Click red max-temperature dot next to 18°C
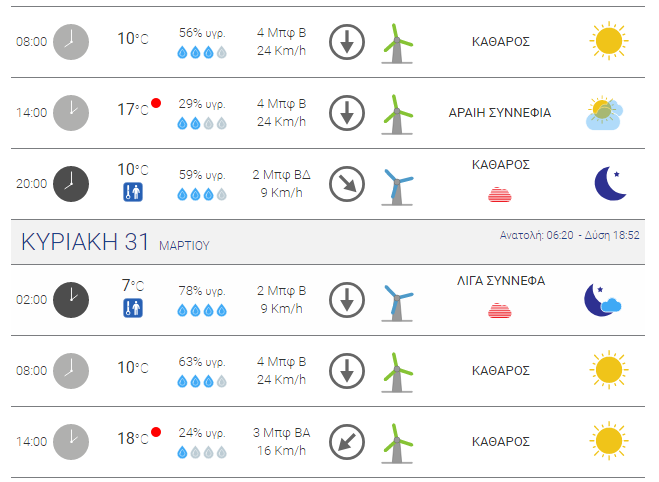The image size is (659, 482). (x=156, y=432)
